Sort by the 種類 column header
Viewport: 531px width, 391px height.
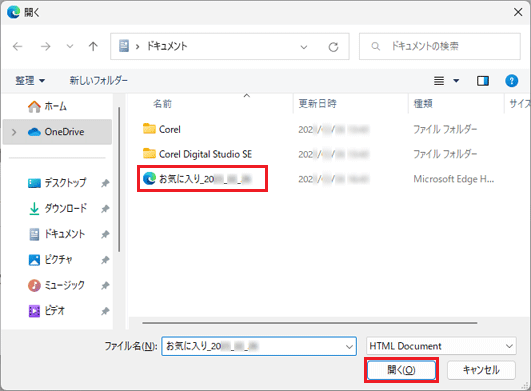point(423,104)
